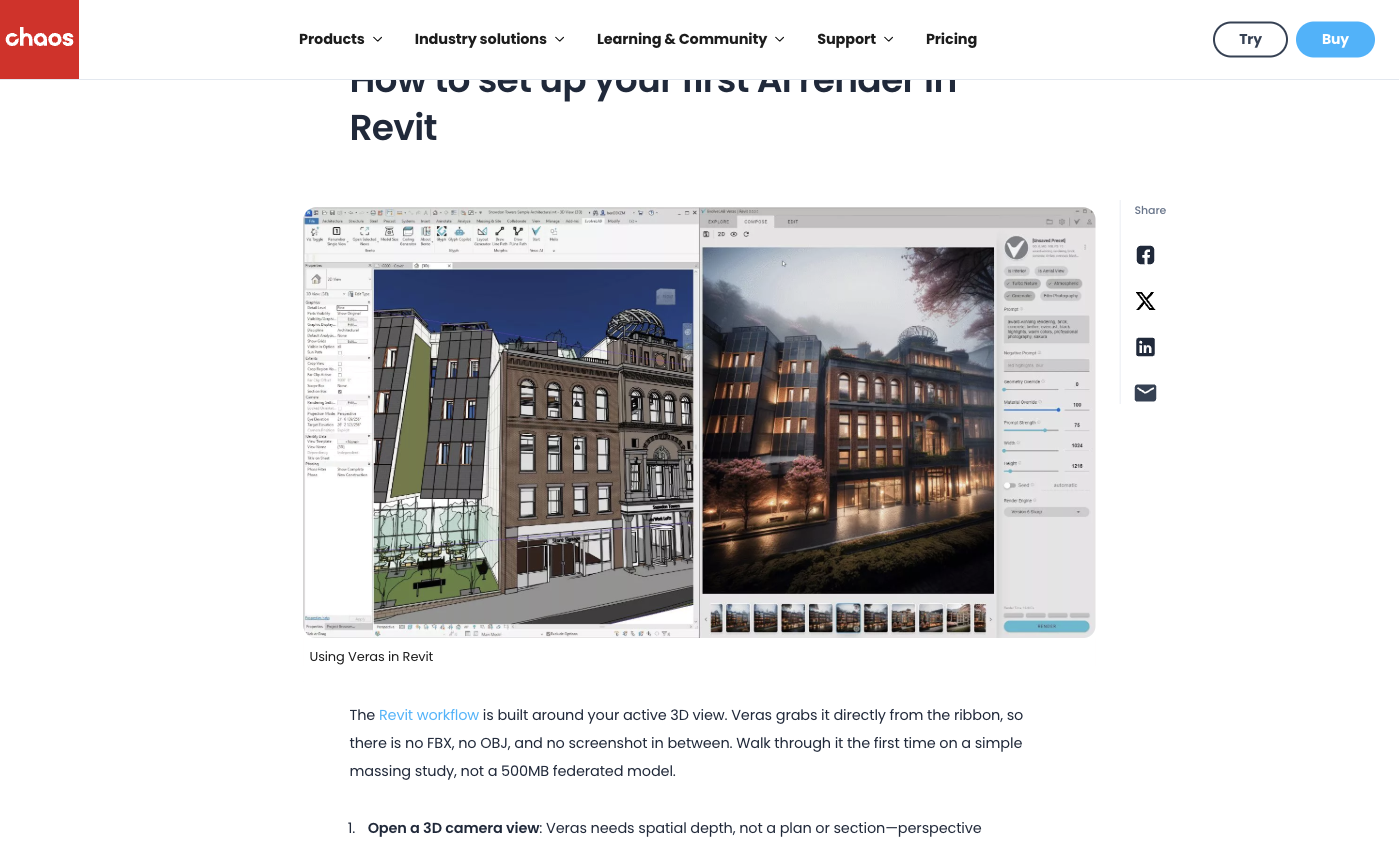The width and height of the screenshot is (1399, 846).
Task: Select the caption 'Using Veras in Revit'
Action: point(371,657)
